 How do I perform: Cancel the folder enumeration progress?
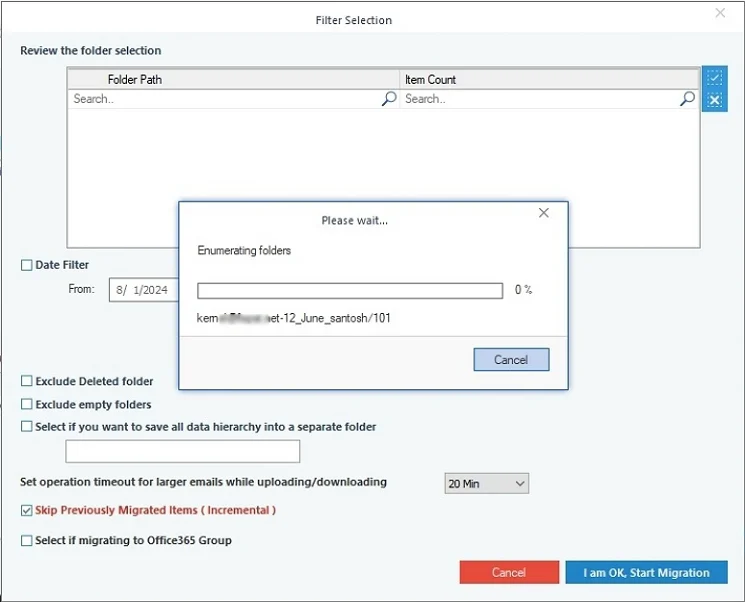coord(511,360)
